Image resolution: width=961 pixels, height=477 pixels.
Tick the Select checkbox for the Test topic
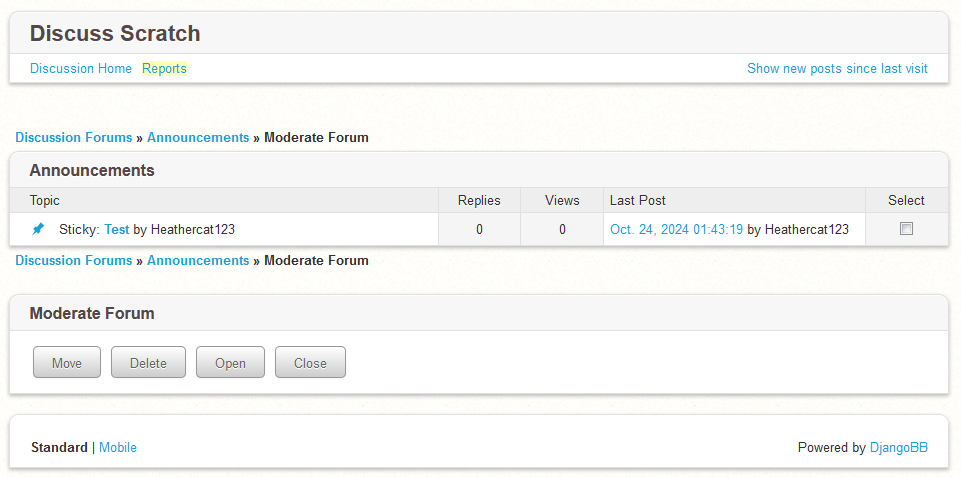click(x=906, y=229)
